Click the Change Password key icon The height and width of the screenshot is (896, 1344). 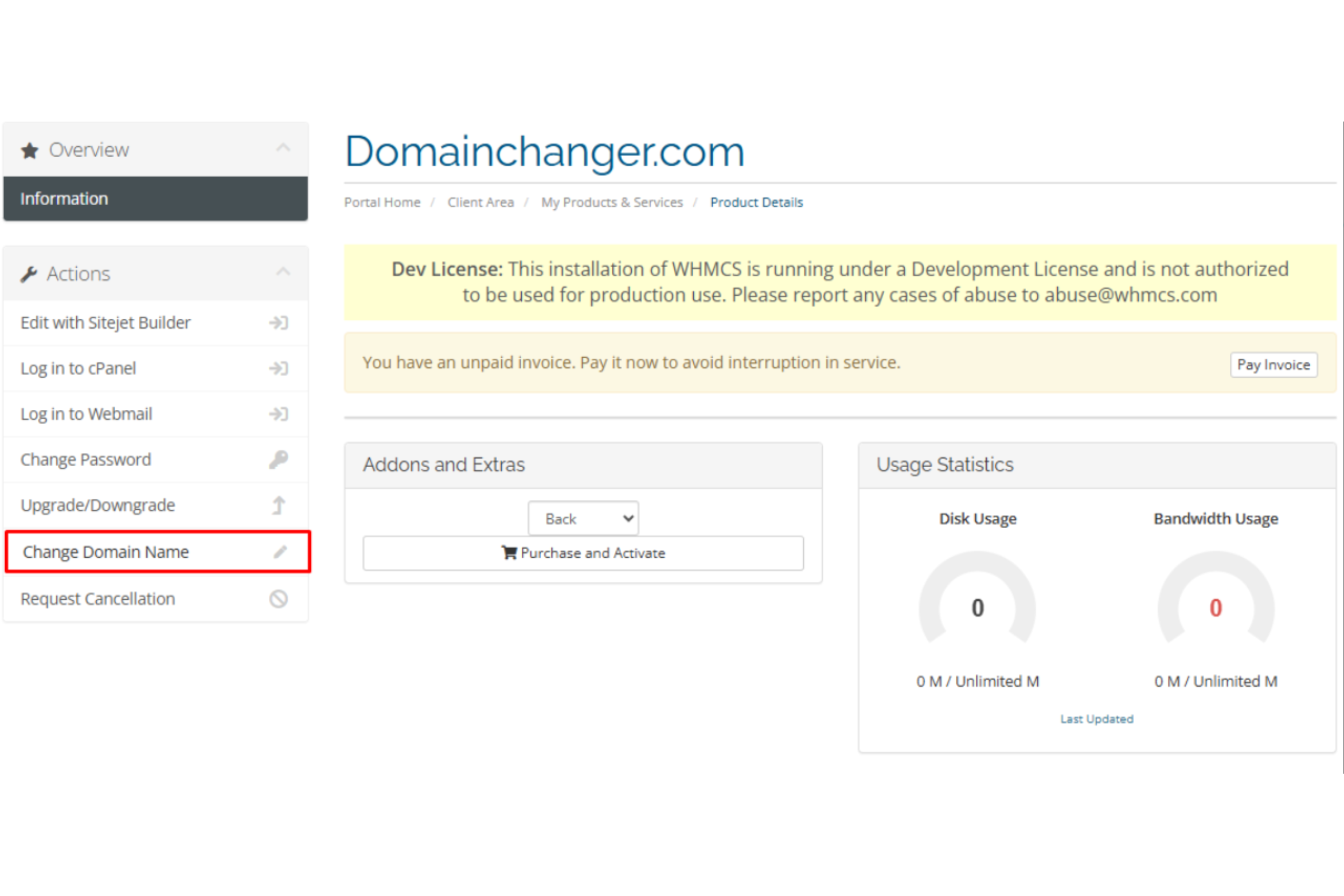(x=278, y=459)
